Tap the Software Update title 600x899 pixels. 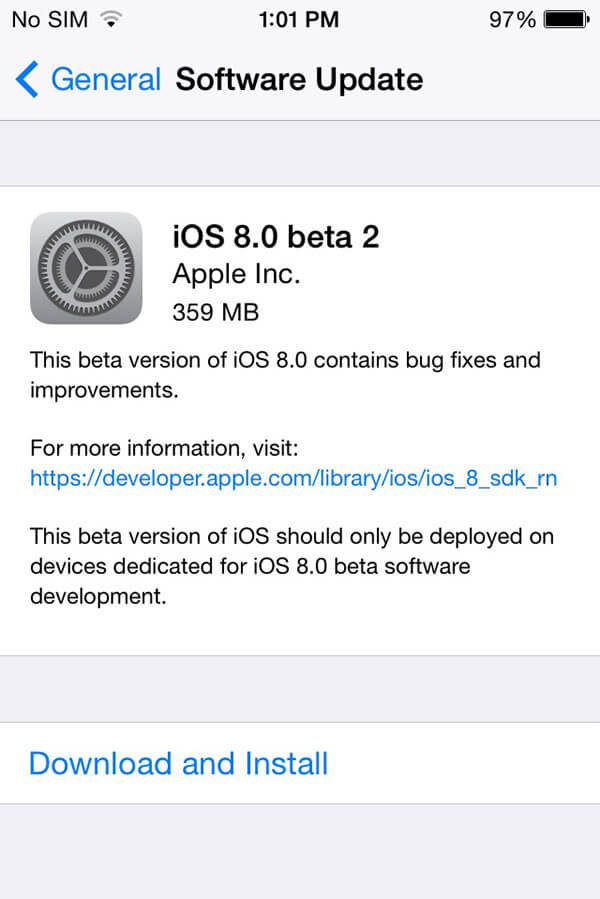click(x=299, y=80)
